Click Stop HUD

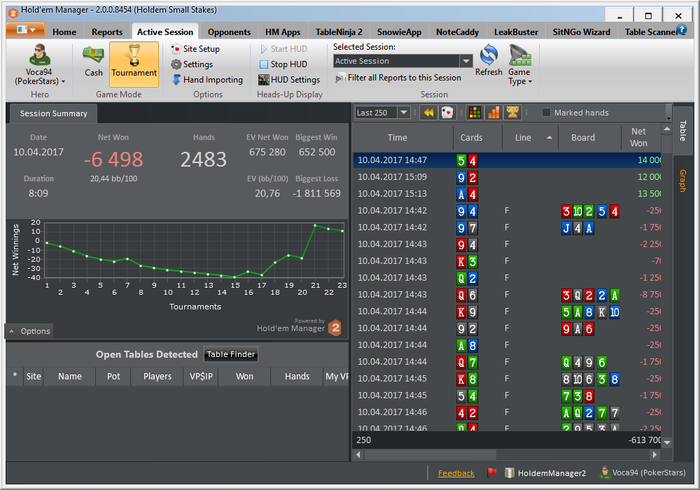coord(283,64)
